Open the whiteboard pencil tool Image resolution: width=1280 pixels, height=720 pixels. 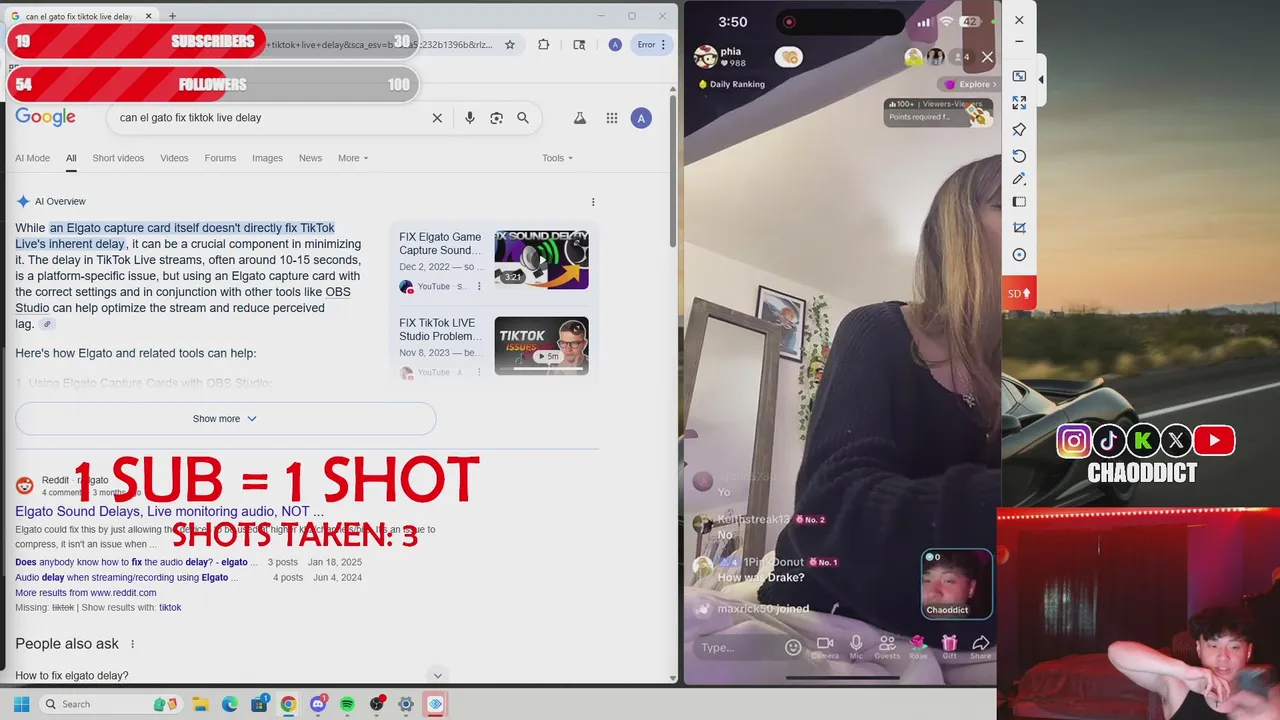click(x=1019, y=179)
